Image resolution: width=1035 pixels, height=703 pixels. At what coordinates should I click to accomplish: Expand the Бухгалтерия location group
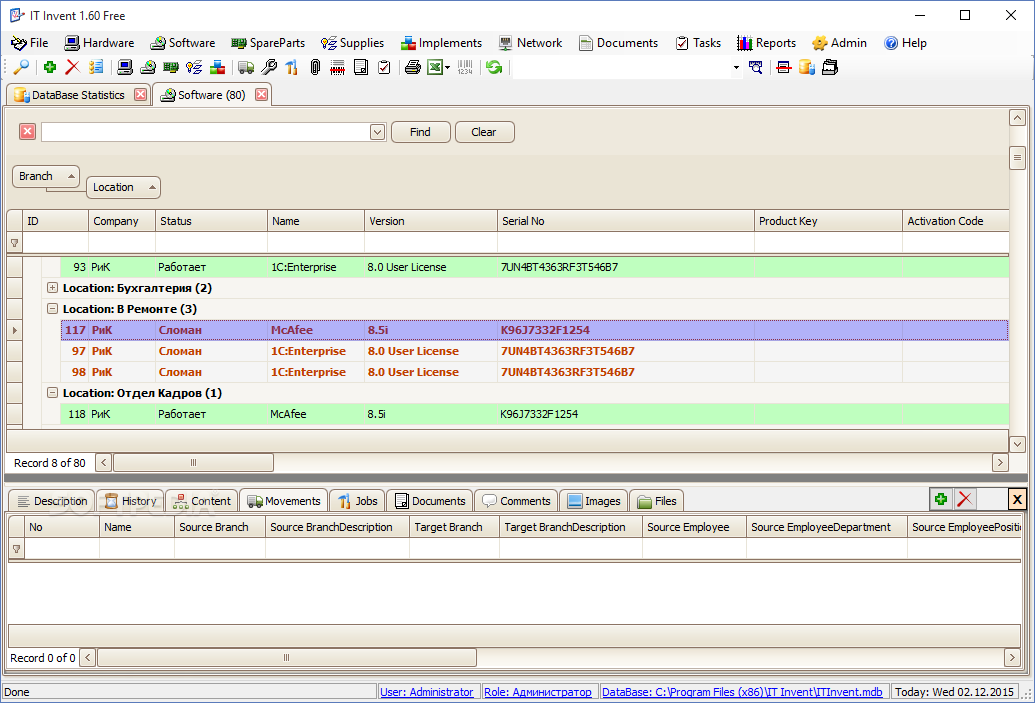tap(53, 288)
